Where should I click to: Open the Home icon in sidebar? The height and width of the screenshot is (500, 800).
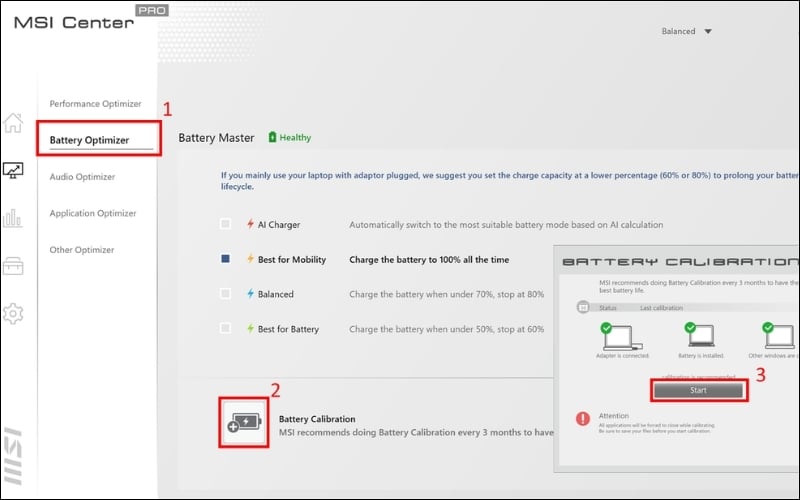point(13,123)
